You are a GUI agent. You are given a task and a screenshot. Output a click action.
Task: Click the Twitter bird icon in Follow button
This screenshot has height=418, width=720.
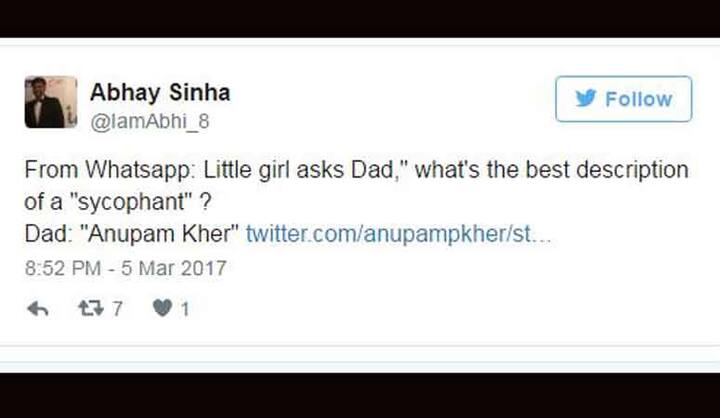click(x=585, y=99)
